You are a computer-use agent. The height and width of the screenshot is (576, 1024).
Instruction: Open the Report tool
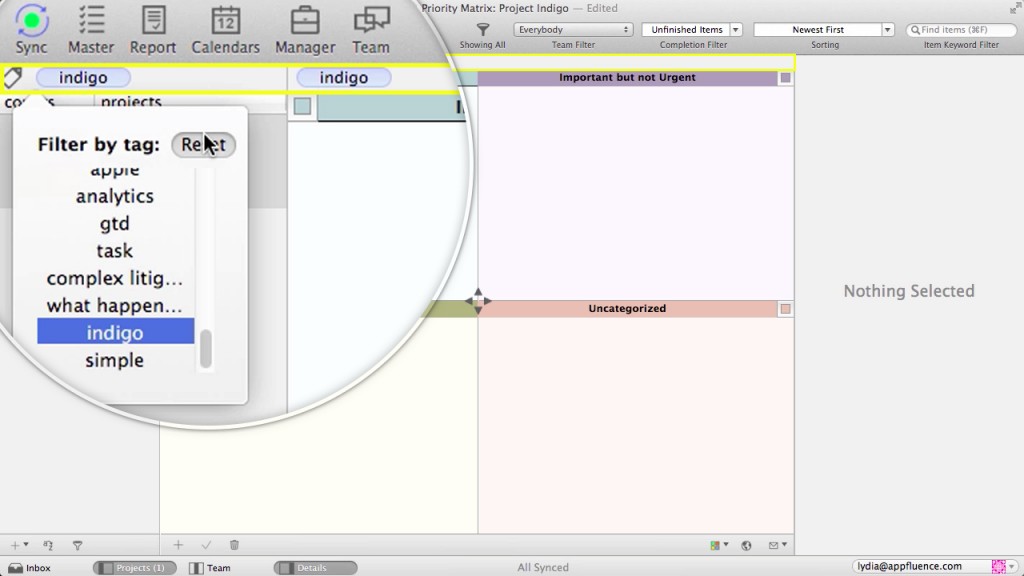(x=153, y=22)
